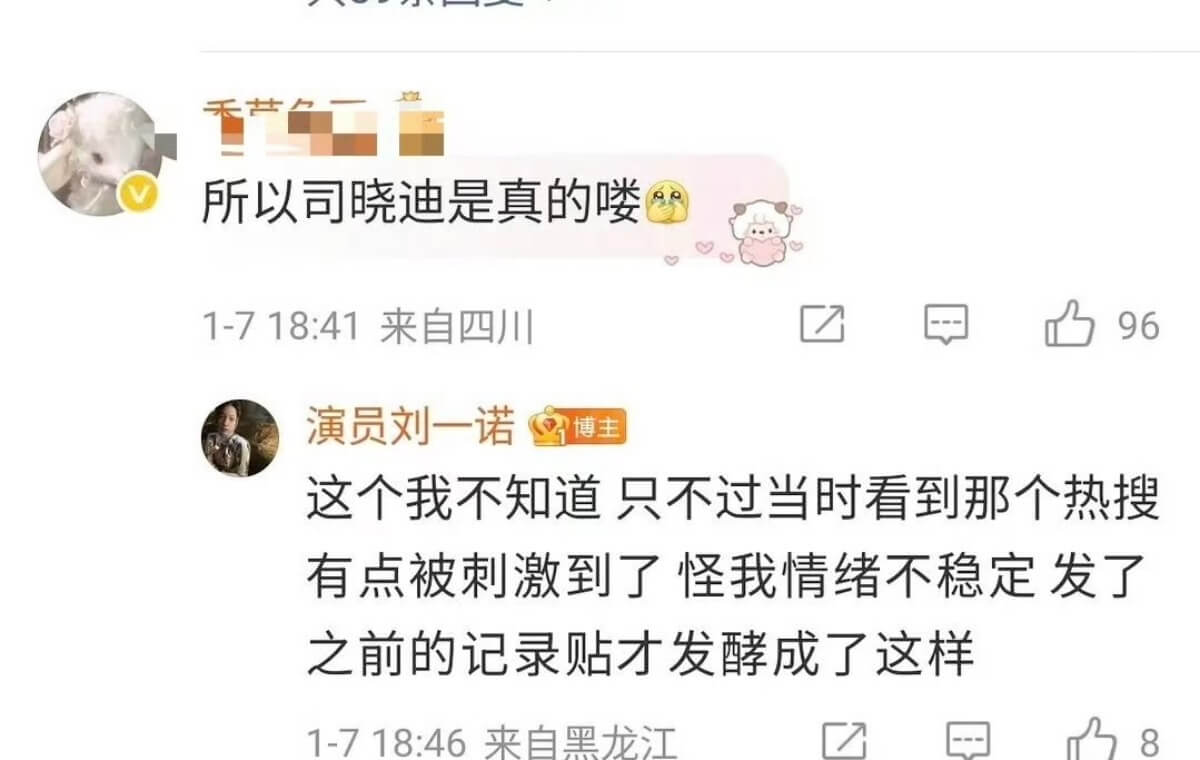Tap the blurred member badge beside the top username

click(x=421, y=125)
